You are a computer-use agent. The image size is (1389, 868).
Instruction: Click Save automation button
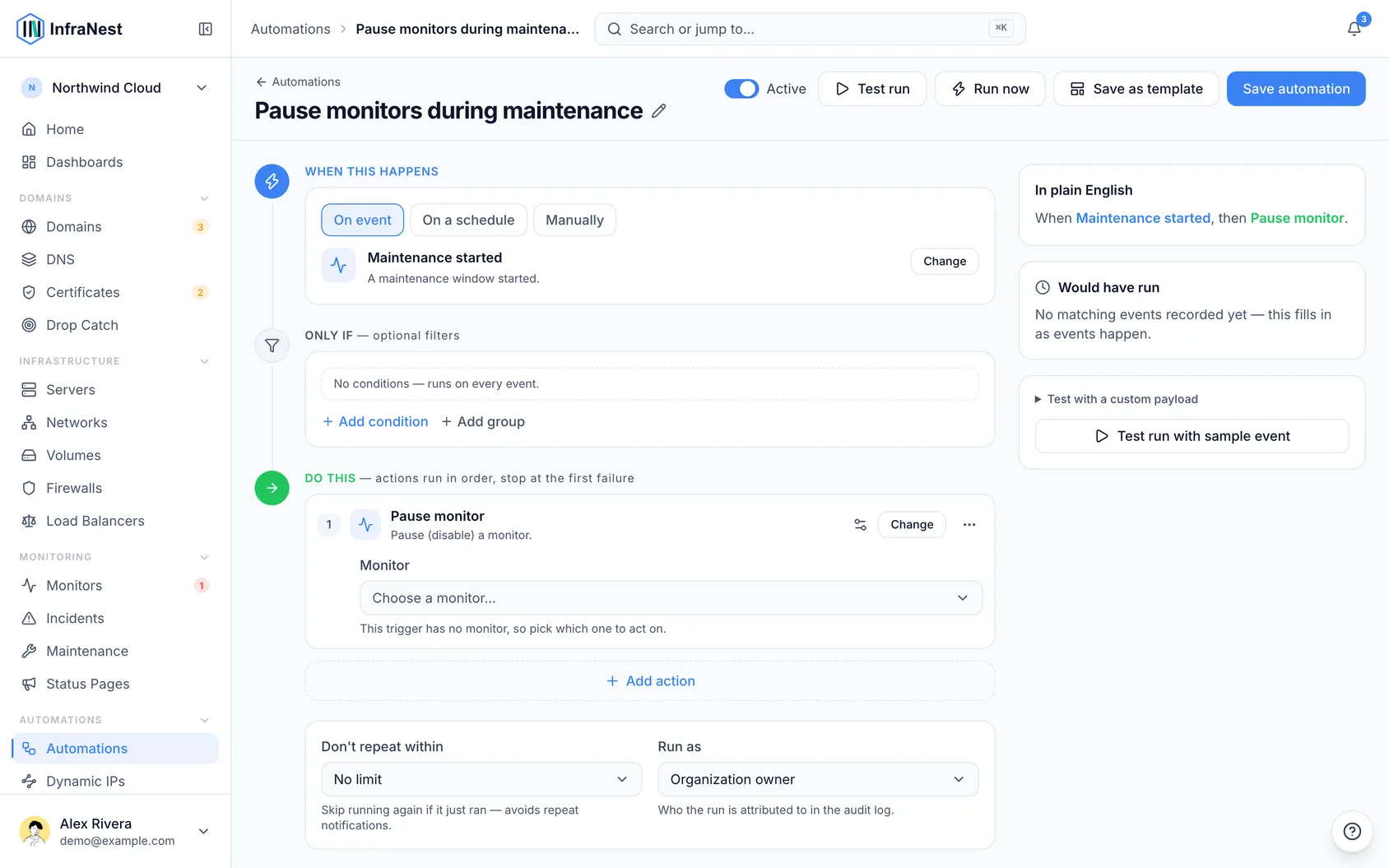click(1296, 89)
